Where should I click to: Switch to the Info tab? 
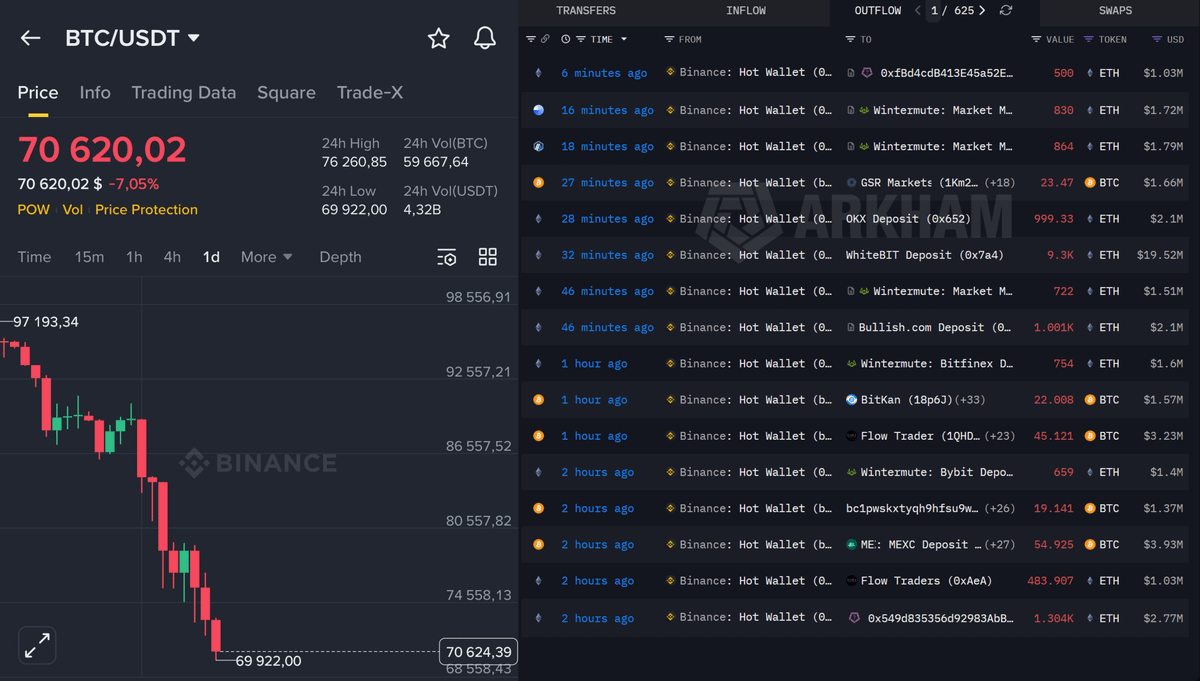click(95, 92)
